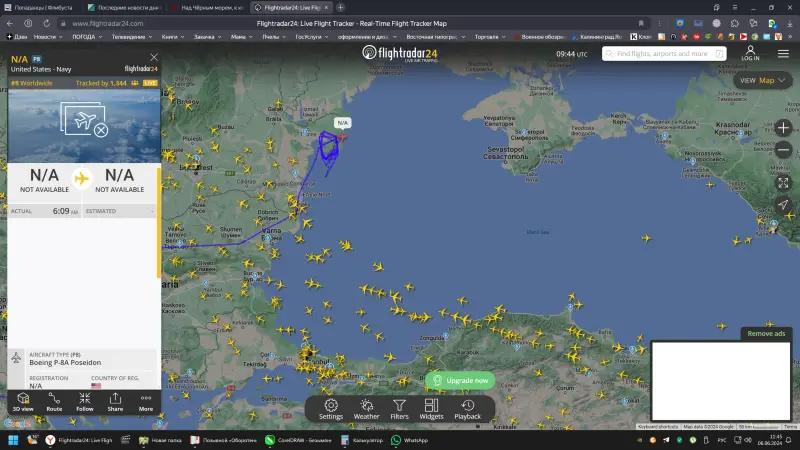Click the N/A label above tracked aircraft

coord(342,123)
